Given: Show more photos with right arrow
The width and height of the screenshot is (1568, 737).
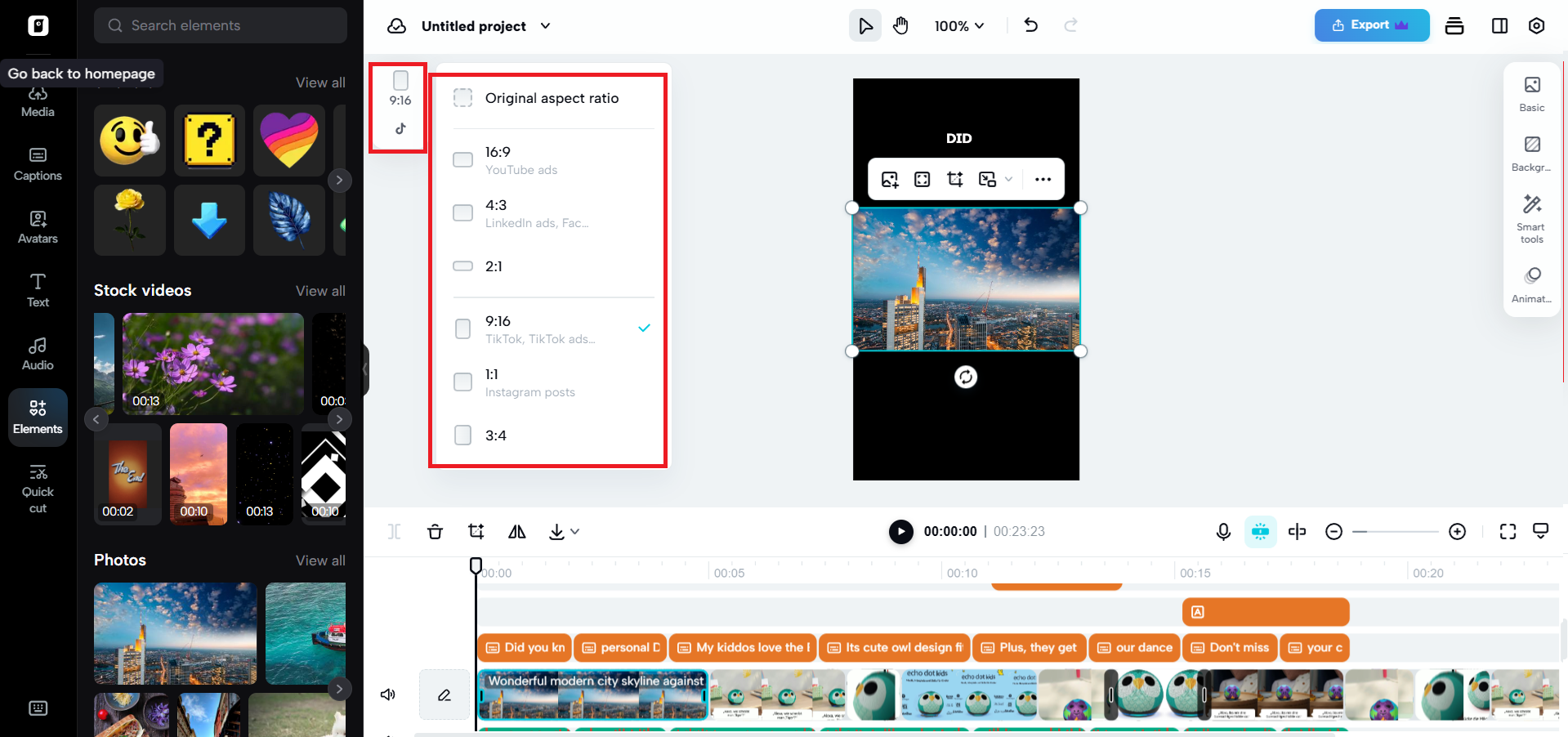Looking at the screenshot, I should (x=339, y=689).
